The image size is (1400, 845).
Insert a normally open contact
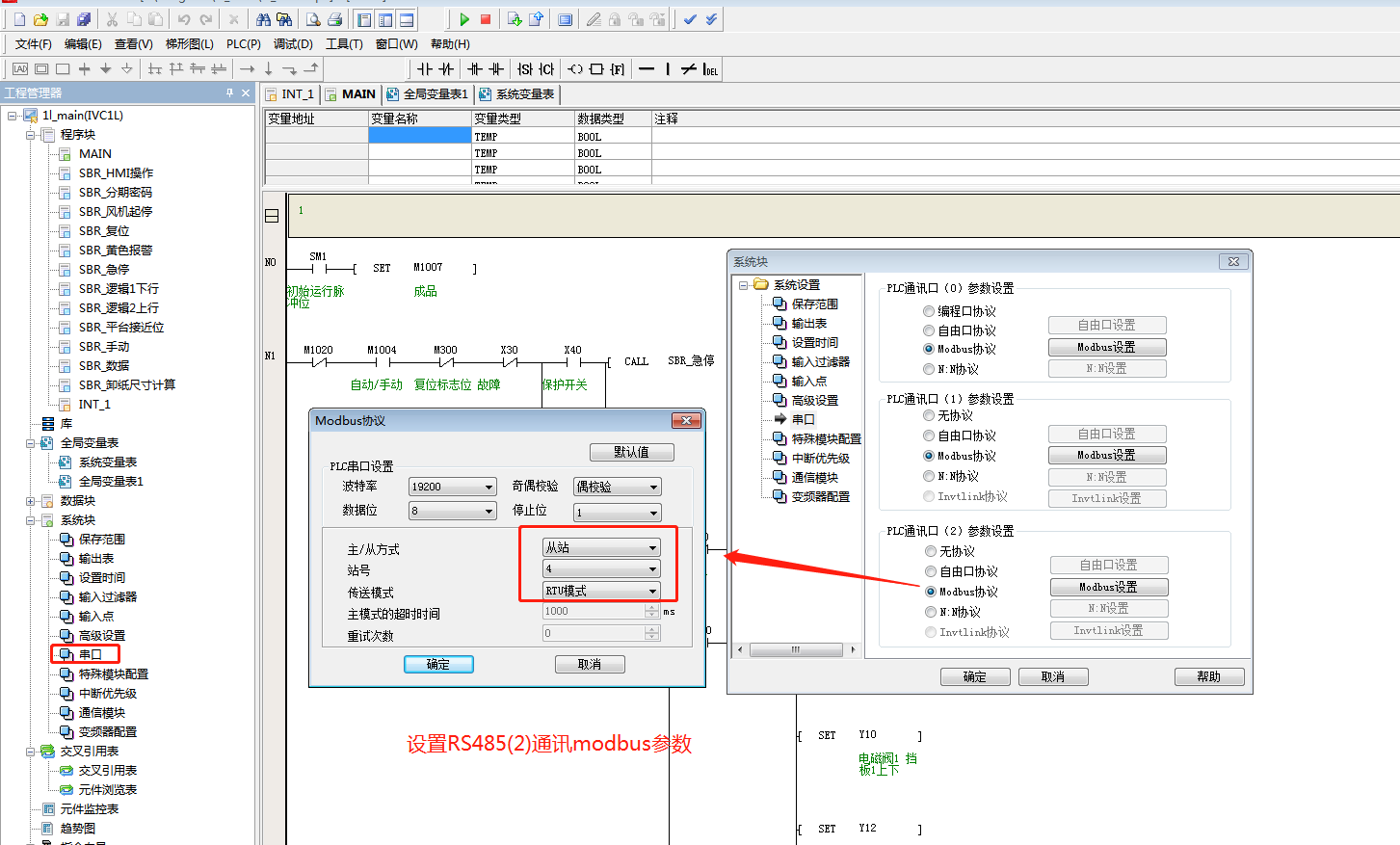point(425,69)
